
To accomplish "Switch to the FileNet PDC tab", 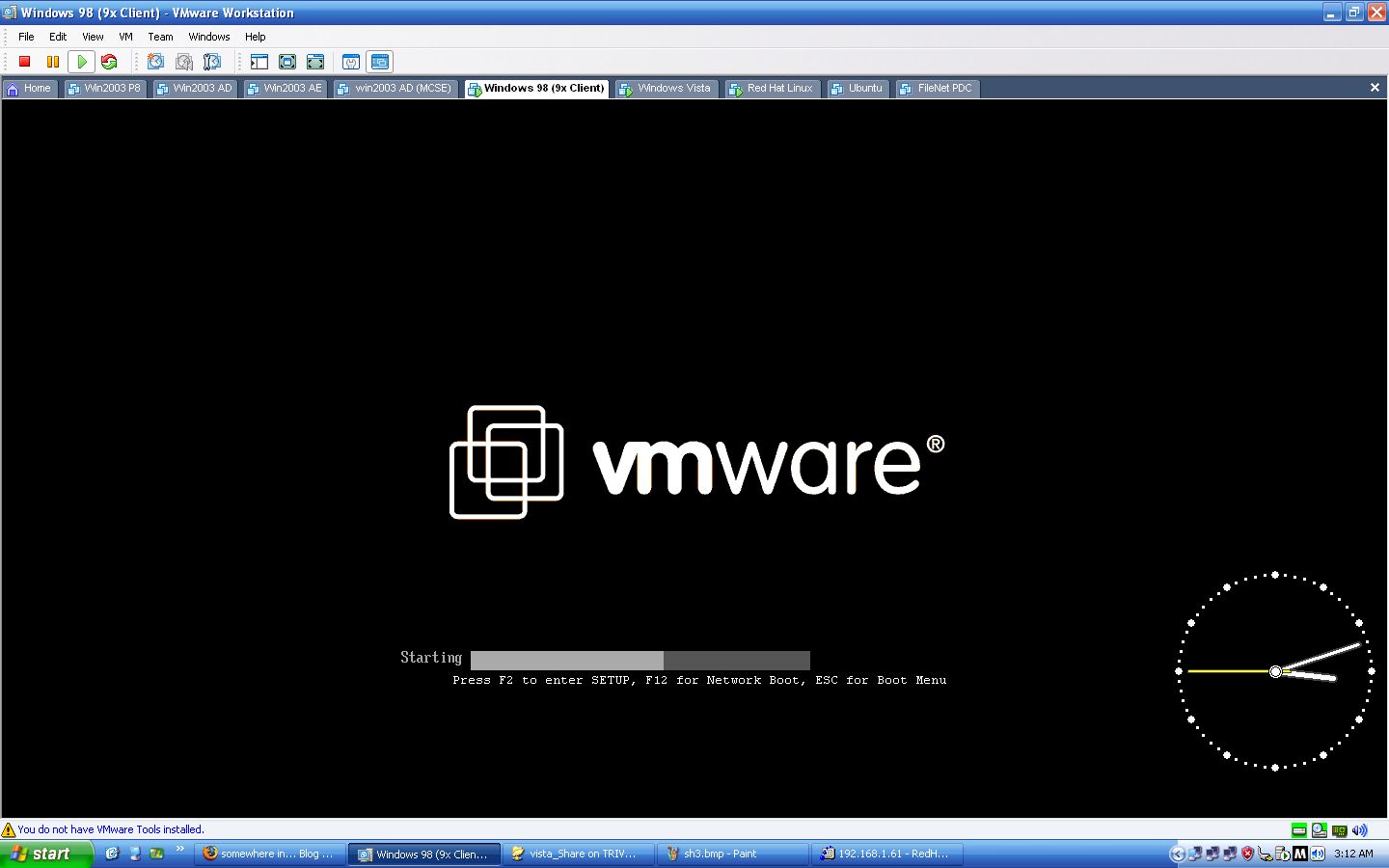I will click(x=937, y=88).
